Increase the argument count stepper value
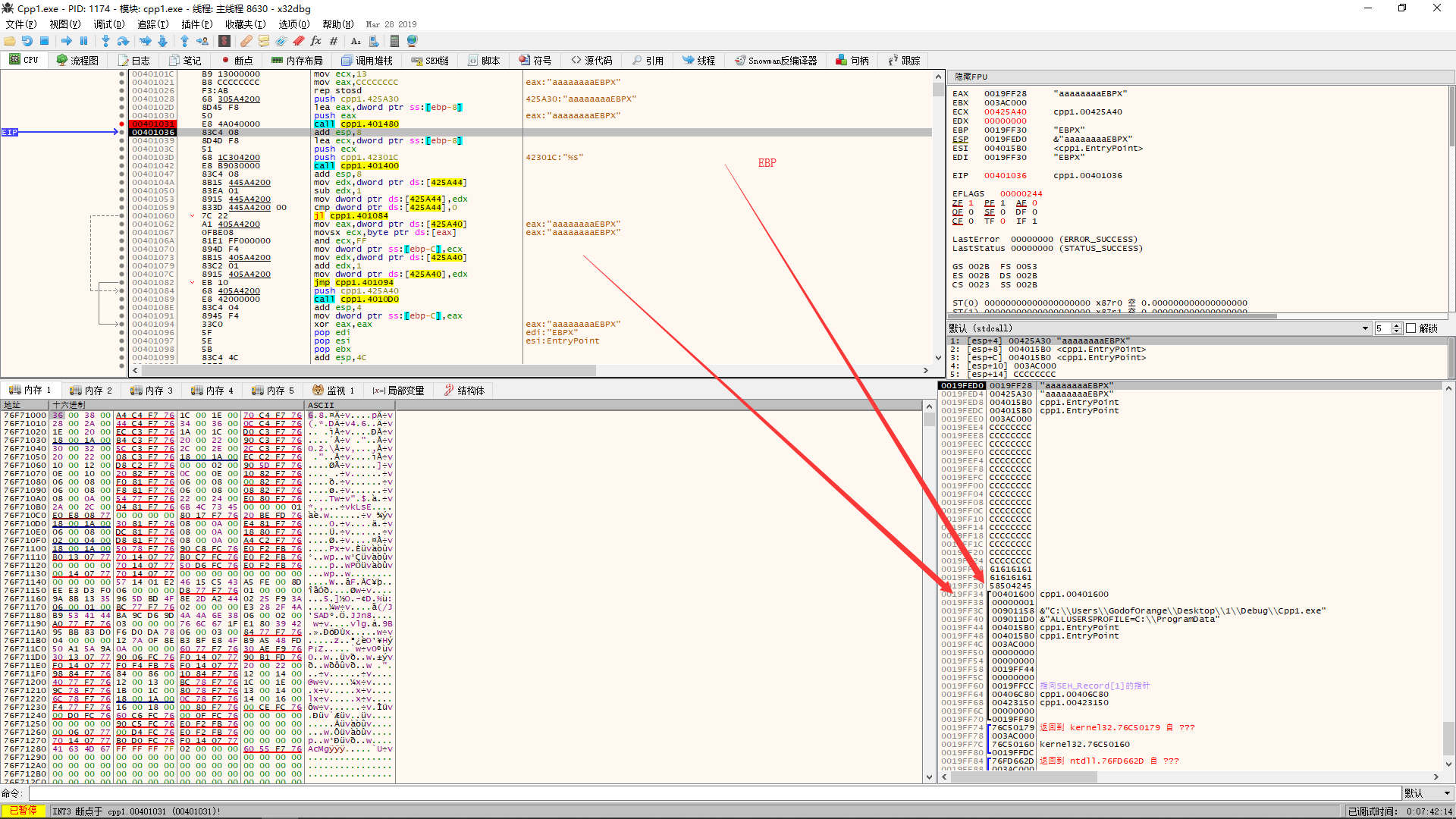 [x=1397, y=325]
